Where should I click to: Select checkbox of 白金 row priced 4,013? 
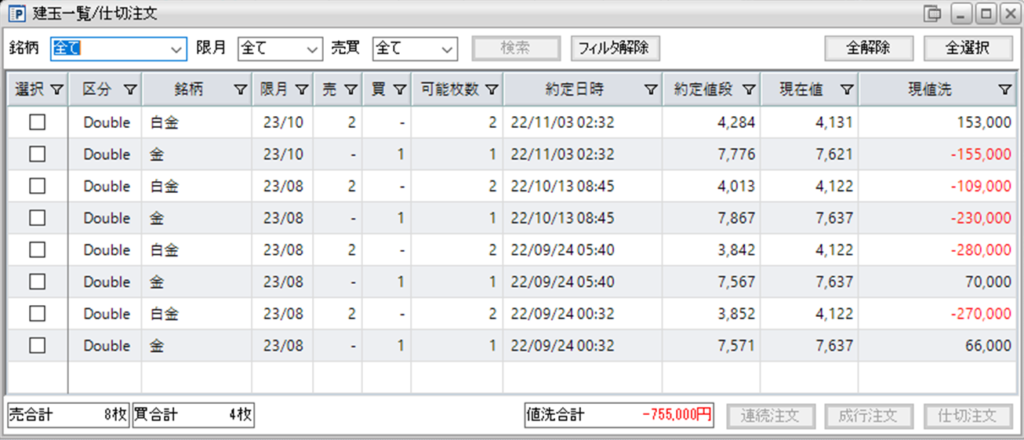[x=37, y=186]
